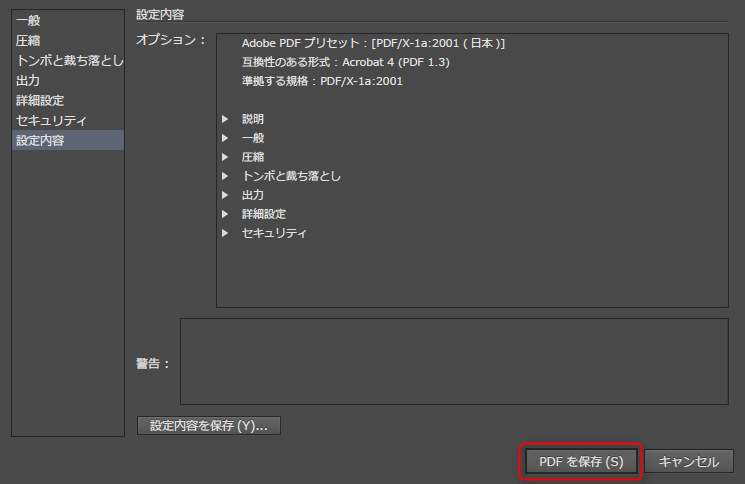Click the 設定内容を保存 (Y)... button

[208, 426]
